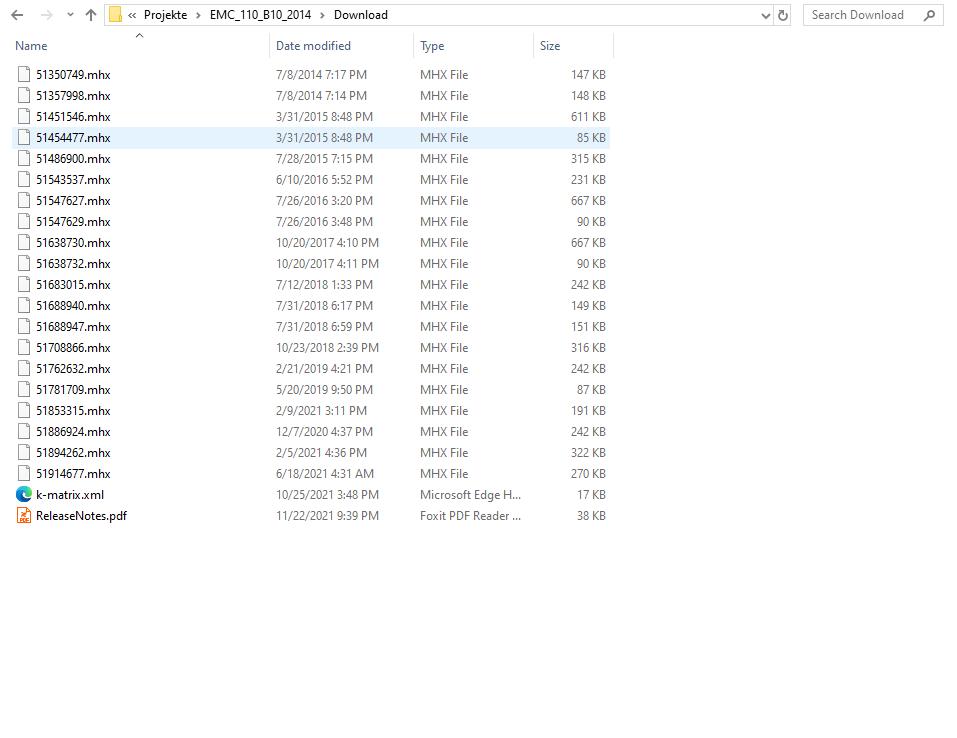Expand chevron after EMC_110_B10_2014 breadcrumb
Image resolution: width=957 pixels, height=738 pixels.
tap(322, 15)
